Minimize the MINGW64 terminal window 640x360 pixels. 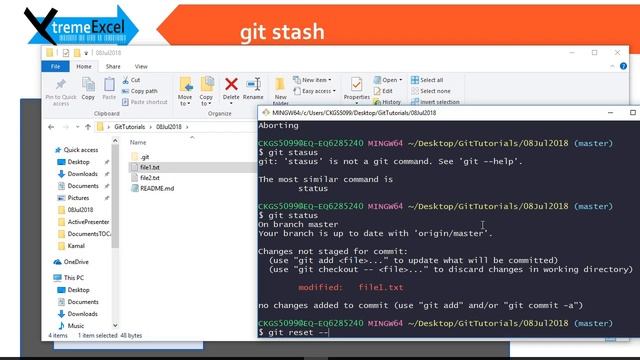(611, 113)
